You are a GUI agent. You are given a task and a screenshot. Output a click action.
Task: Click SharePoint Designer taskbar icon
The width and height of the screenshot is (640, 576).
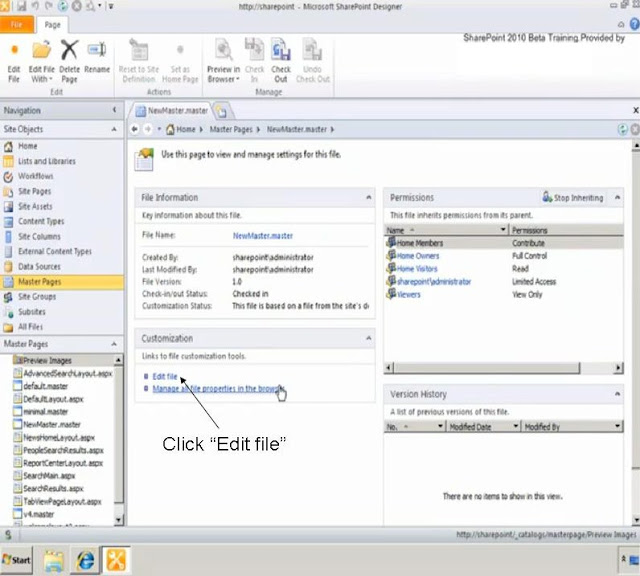[116, 559]
